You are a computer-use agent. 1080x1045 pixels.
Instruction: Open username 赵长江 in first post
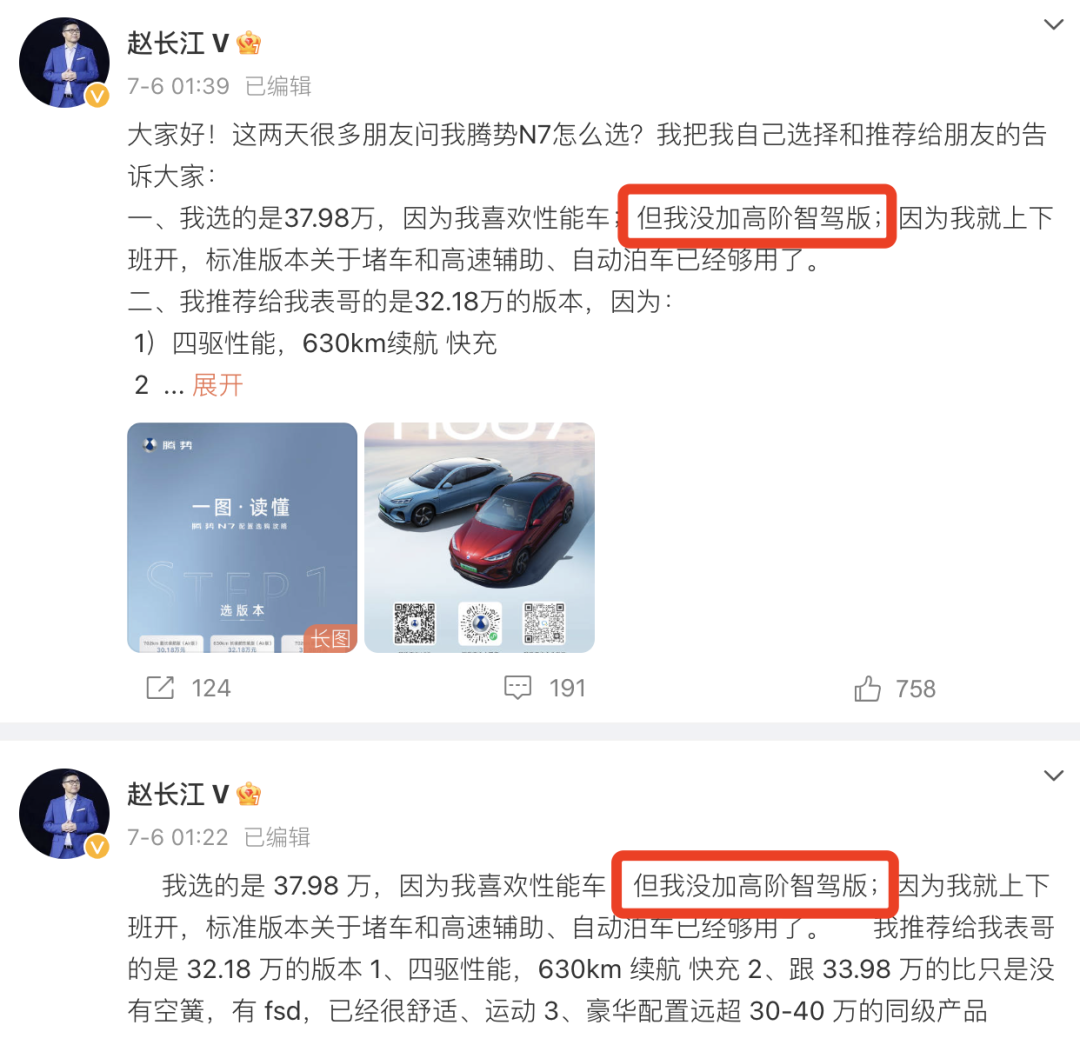[166, 43]
